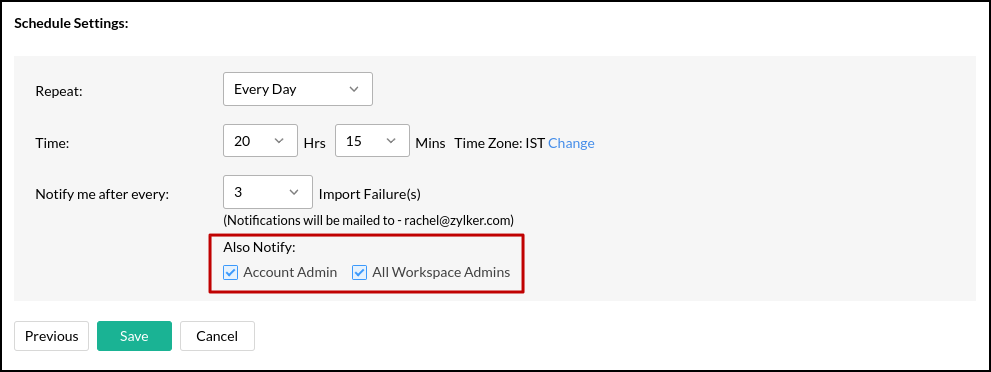Click the rachel@zylker.com notification note

(368, 221)
